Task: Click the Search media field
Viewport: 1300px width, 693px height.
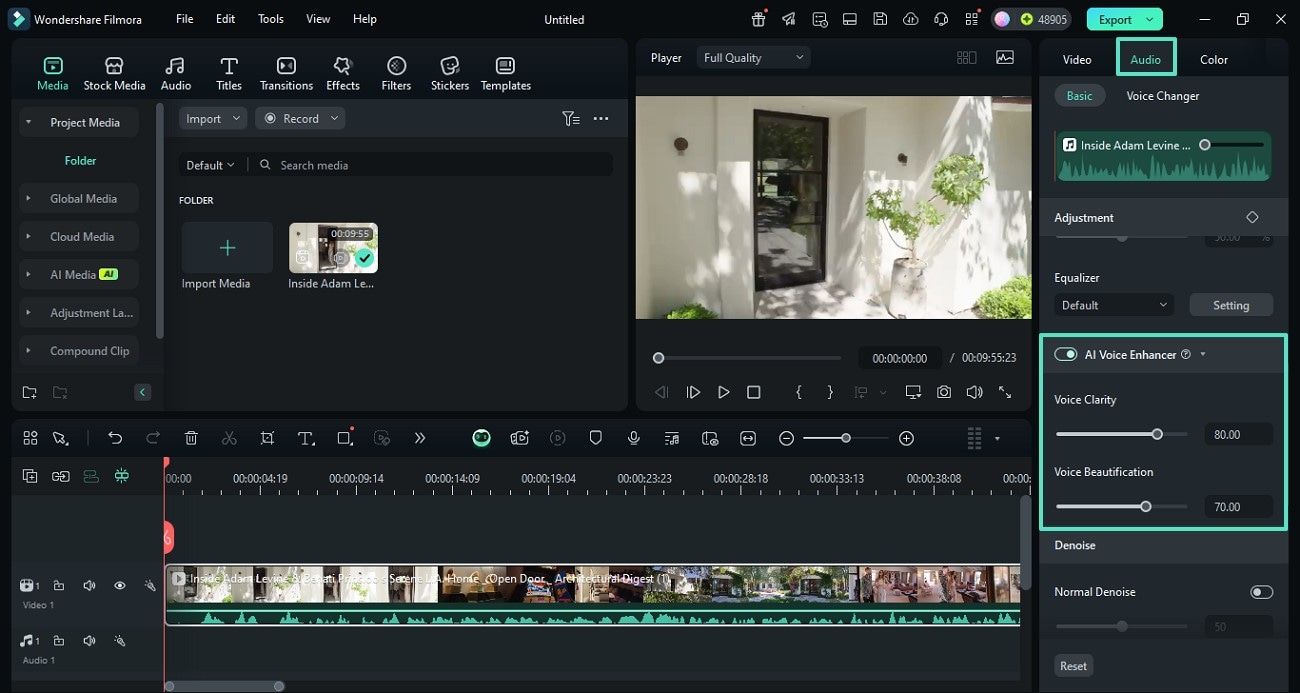Action: tap(434, 165)
